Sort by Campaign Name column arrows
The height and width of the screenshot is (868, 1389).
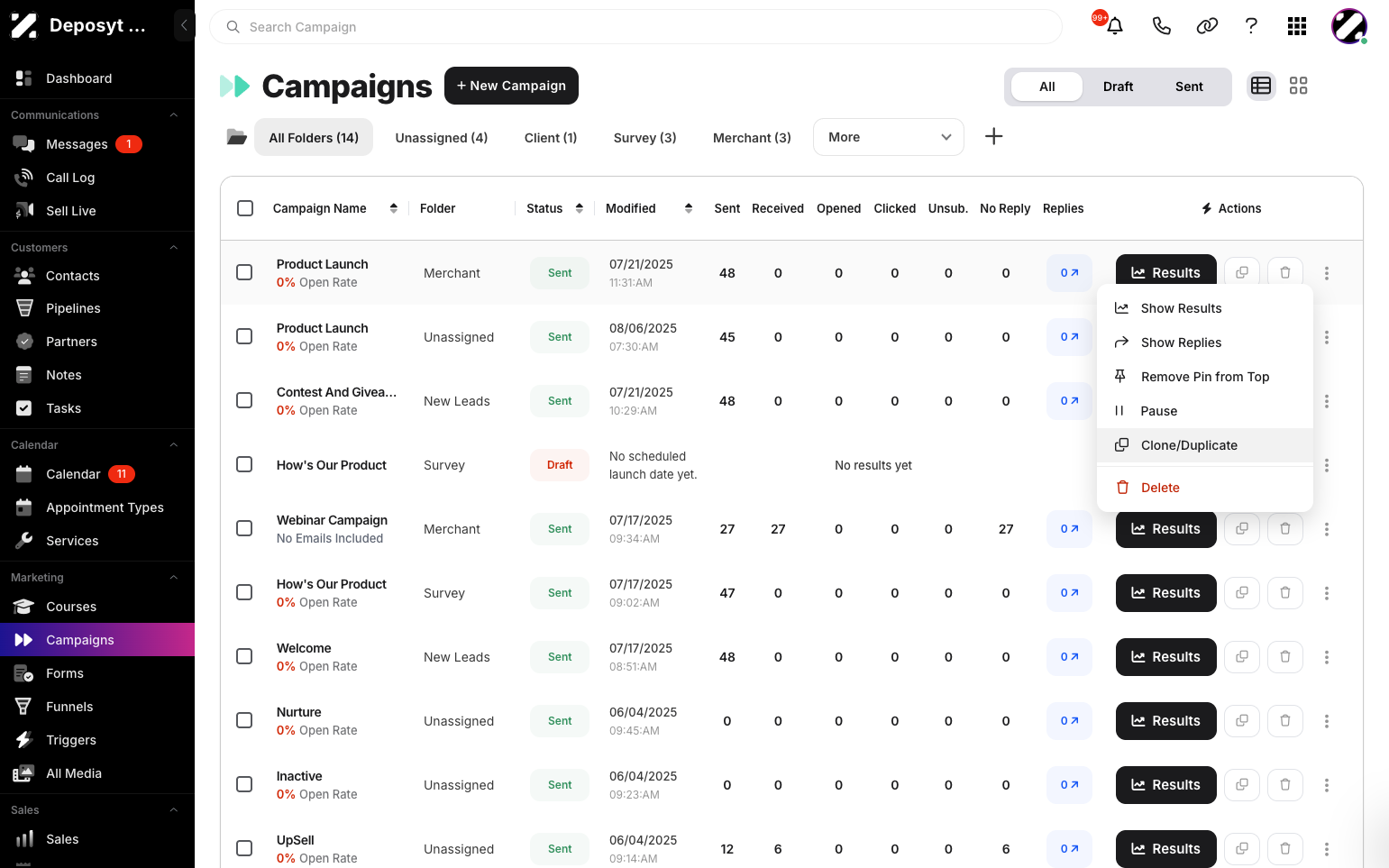[394, 208]
